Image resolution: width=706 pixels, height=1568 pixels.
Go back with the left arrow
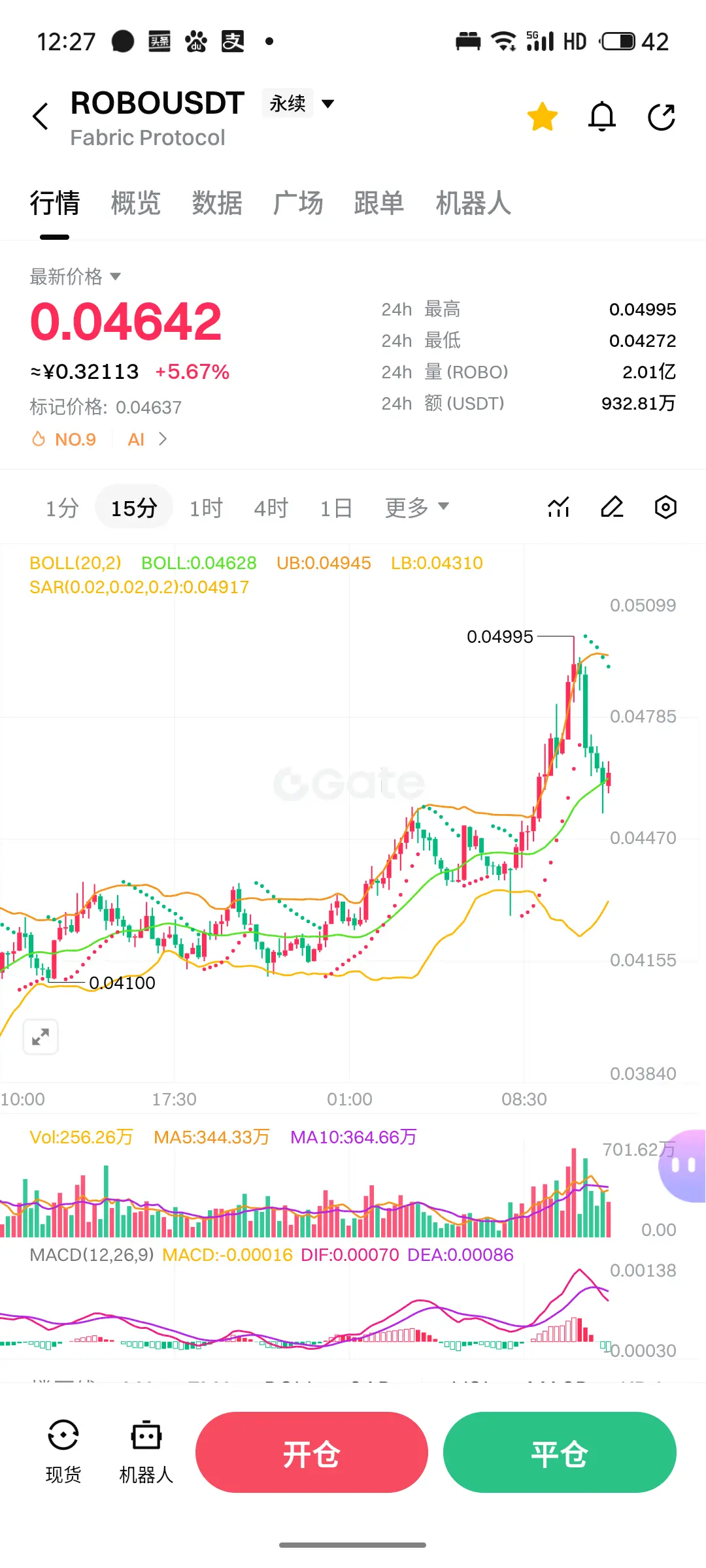[41, 117]
